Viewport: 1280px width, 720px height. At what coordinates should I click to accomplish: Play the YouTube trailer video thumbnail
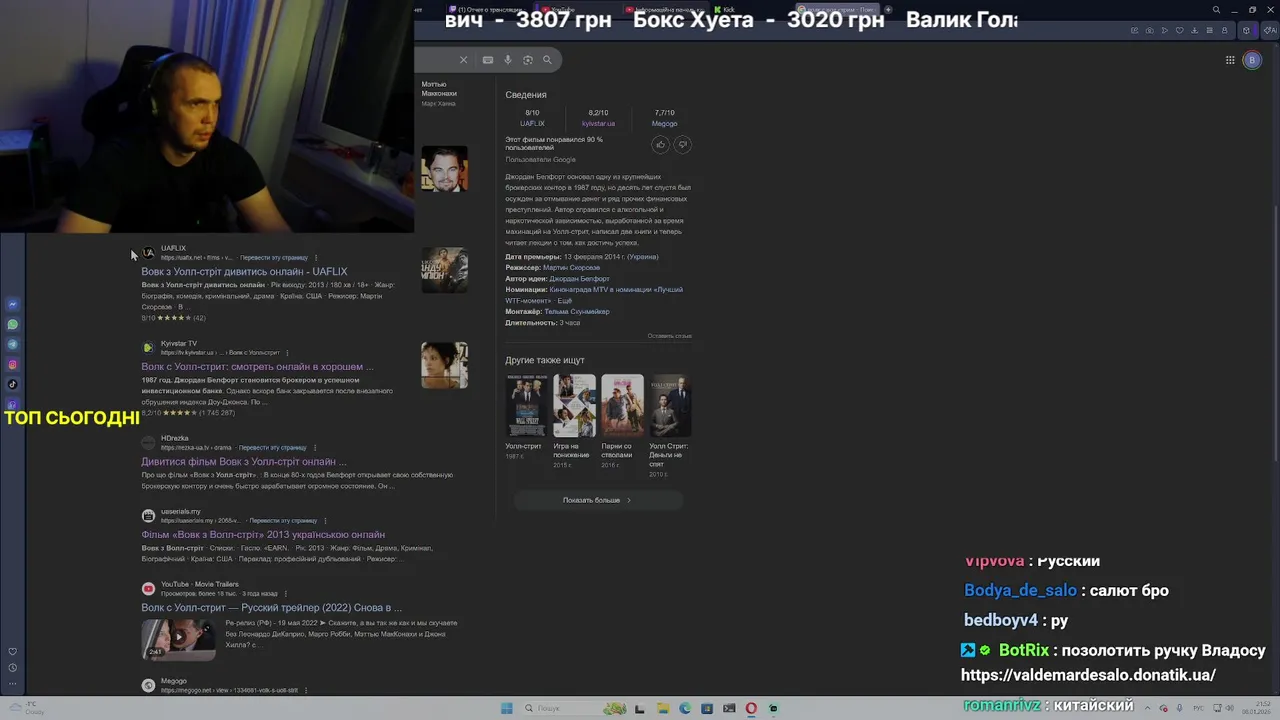178,639
